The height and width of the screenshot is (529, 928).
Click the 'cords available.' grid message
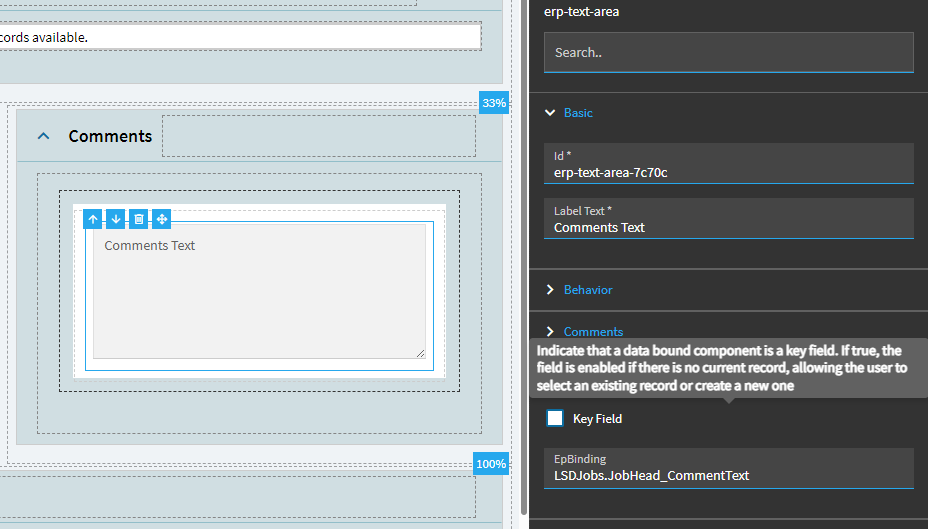point(44,37)
